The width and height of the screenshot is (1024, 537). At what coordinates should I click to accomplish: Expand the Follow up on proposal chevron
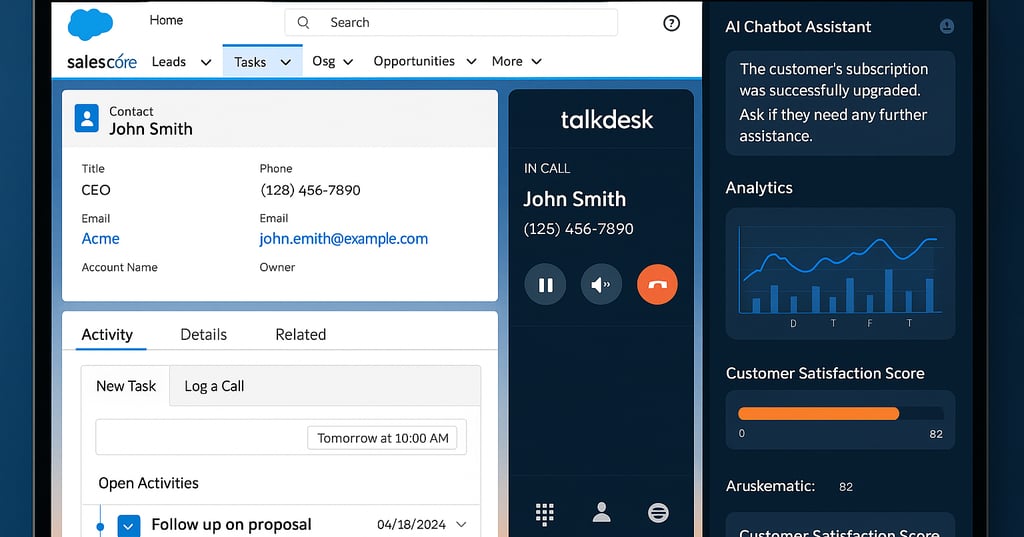(461, 525)
